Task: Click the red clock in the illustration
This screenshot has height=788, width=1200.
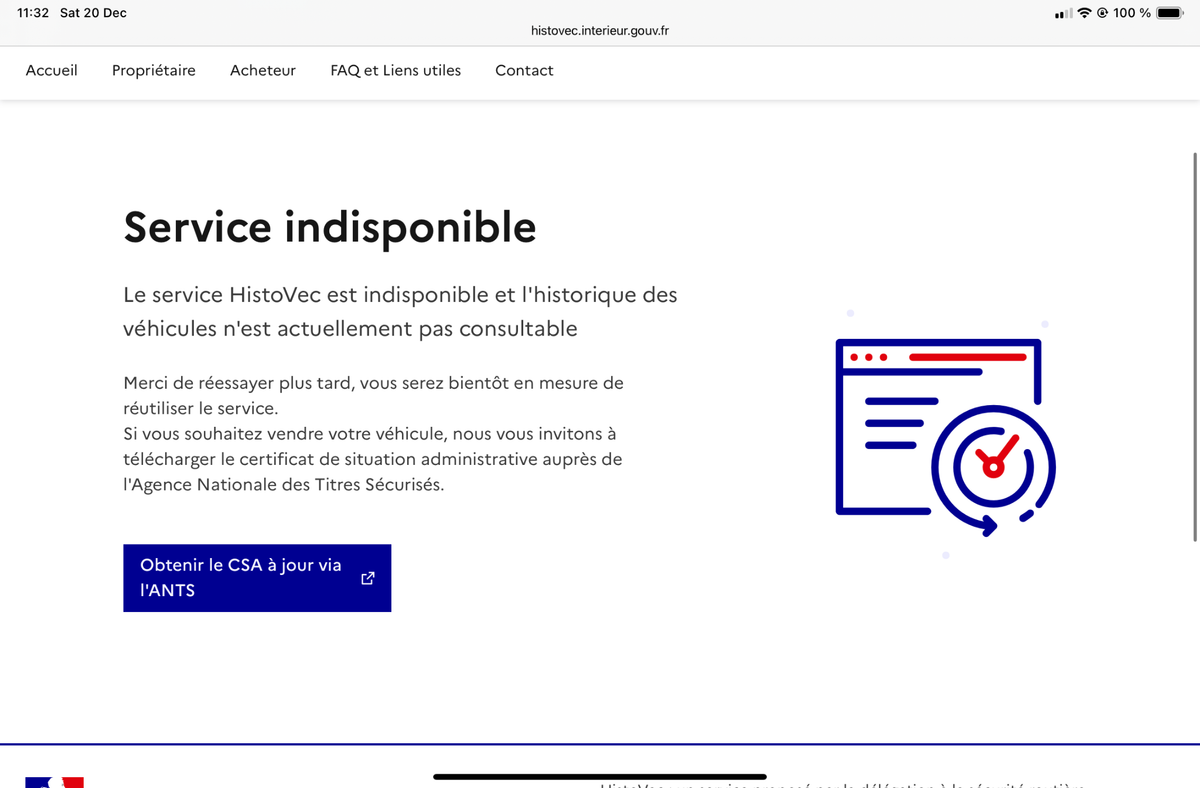Action: coord(992,464)
